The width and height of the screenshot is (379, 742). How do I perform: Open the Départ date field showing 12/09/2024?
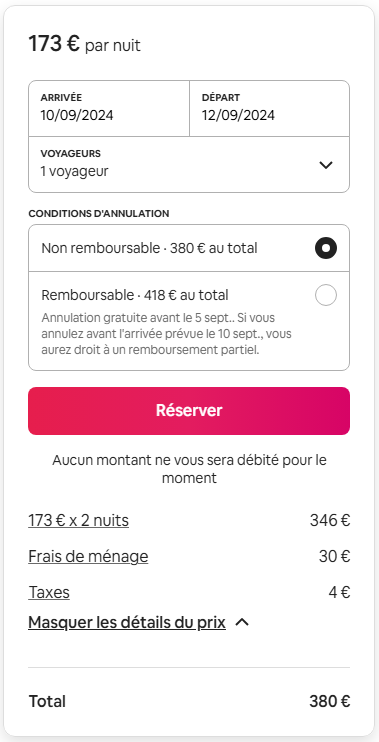[270, 108]
